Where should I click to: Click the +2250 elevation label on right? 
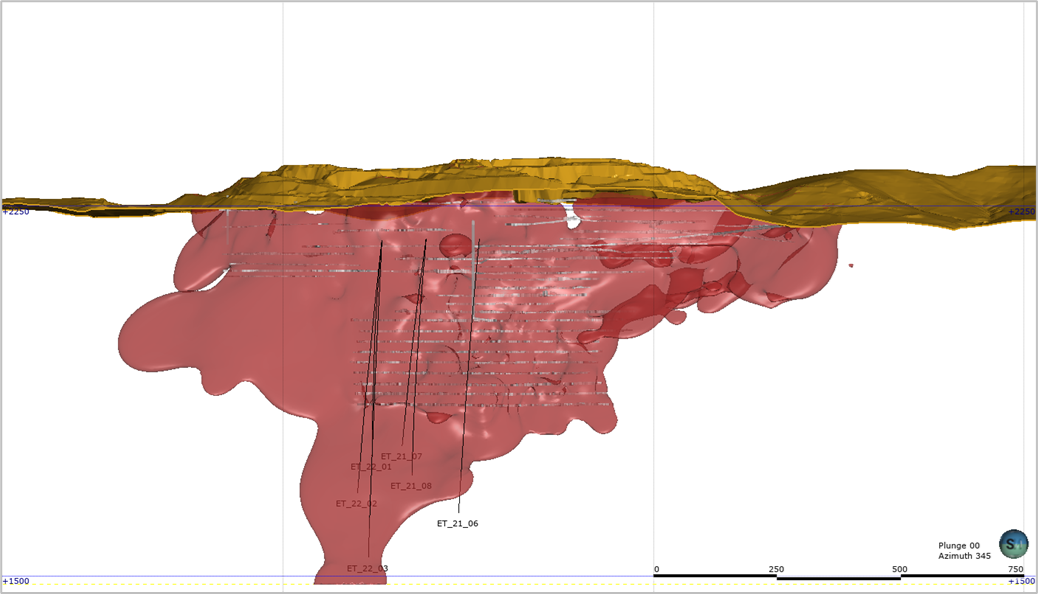[x=1021, y=212]
